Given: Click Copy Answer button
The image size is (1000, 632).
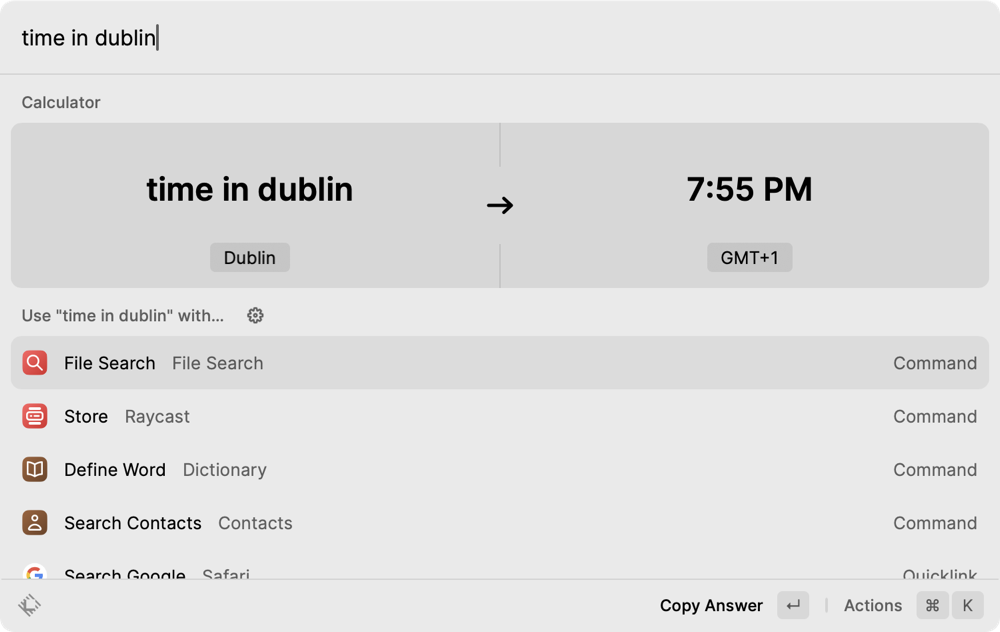Looking at the screenshot, I should pos(711,605).
